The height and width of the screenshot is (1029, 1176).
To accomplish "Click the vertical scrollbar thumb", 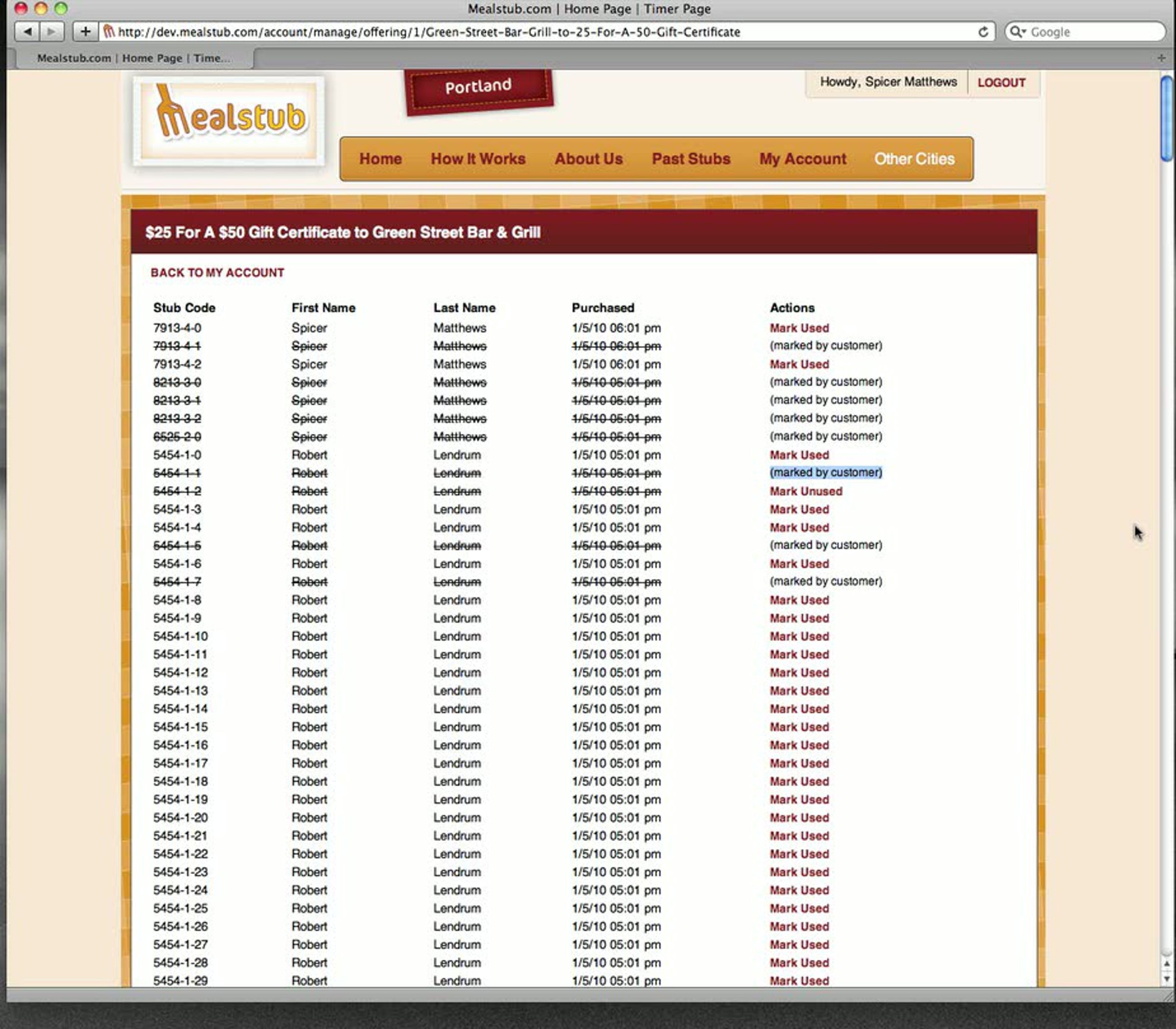I will 1166,118.
